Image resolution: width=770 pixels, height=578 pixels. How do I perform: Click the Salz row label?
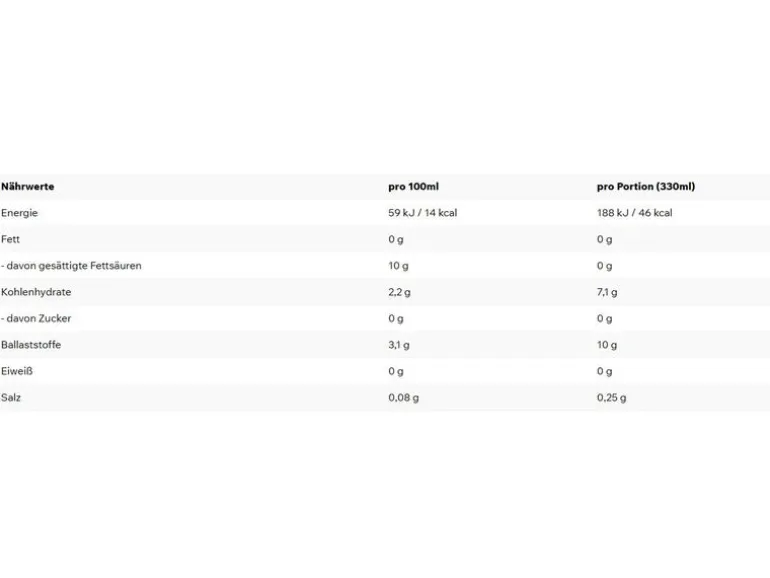click(11, 398)
